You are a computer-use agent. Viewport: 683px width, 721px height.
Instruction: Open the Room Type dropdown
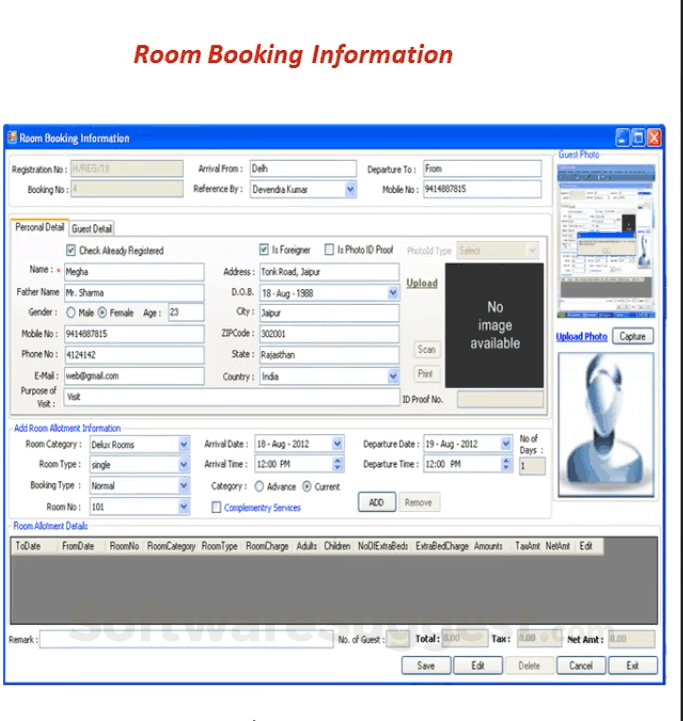(x=184, y=464)
